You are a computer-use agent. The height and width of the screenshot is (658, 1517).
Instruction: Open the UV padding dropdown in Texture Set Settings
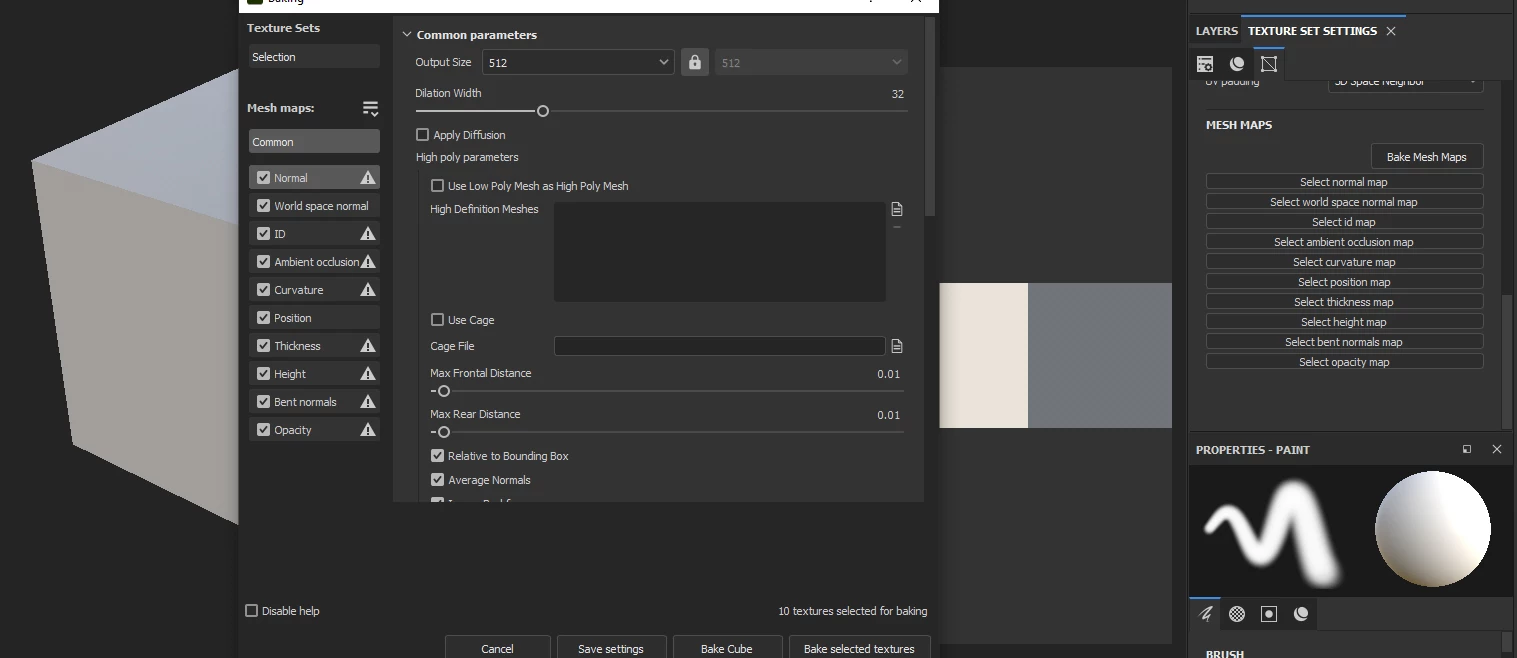[x=1405, y=82]
